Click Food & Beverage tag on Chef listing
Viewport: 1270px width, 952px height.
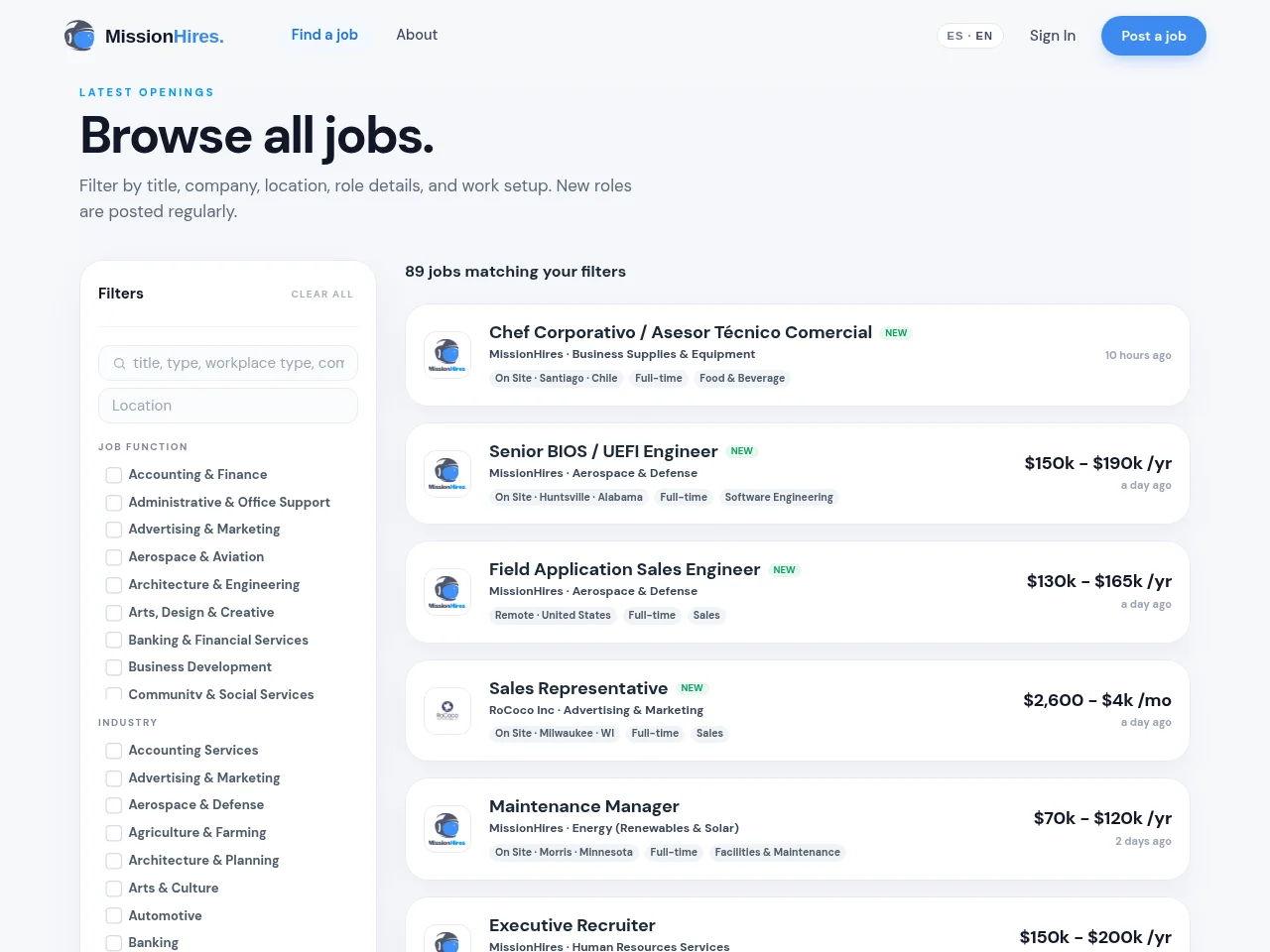point(742,379)
